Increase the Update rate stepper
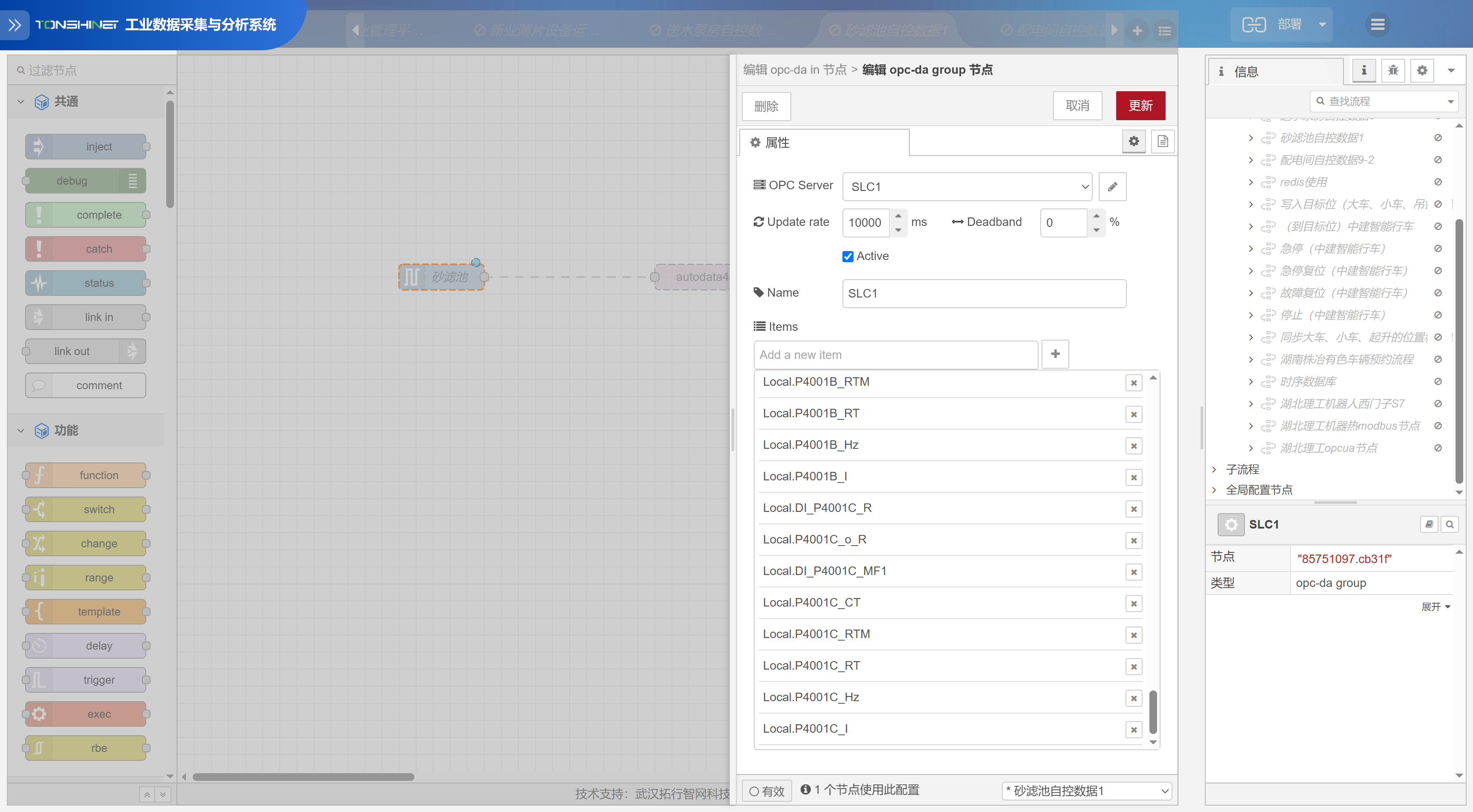1473x812 pixels. tap(898, 216)
